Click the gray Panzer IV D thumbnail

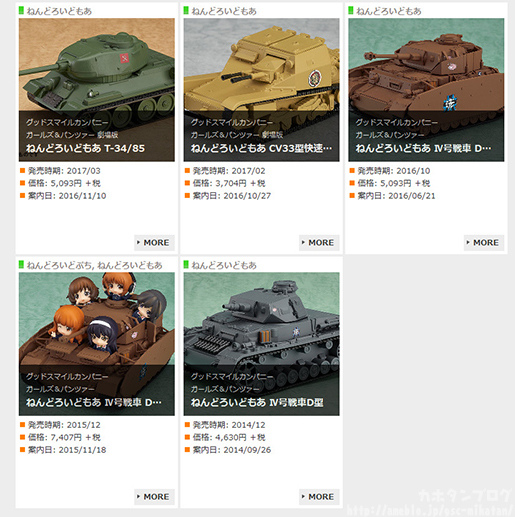click(x=261, y=344)
